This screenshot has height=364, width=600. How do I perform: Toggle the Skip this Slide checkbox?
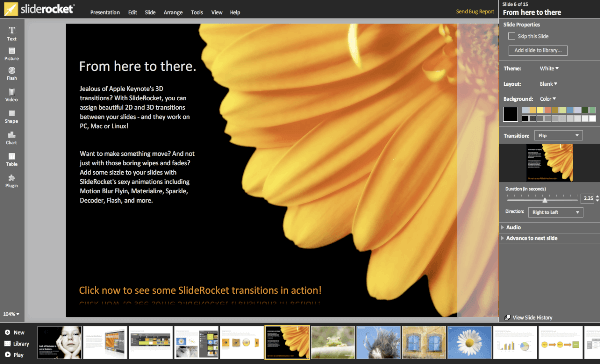pyautogui.click(x=511, y=36)
